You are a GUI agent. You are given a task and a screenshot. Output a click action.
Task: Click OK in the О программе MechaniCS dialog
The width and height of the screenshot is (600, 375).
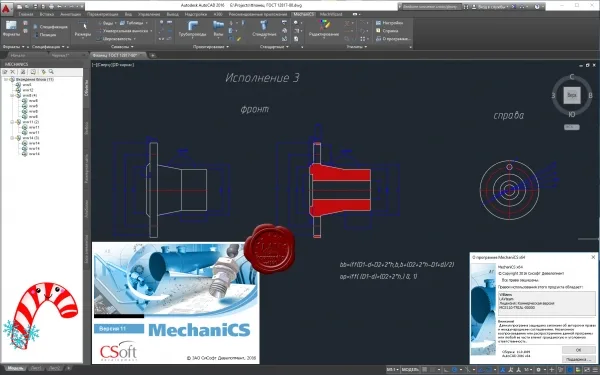[578, 350]
